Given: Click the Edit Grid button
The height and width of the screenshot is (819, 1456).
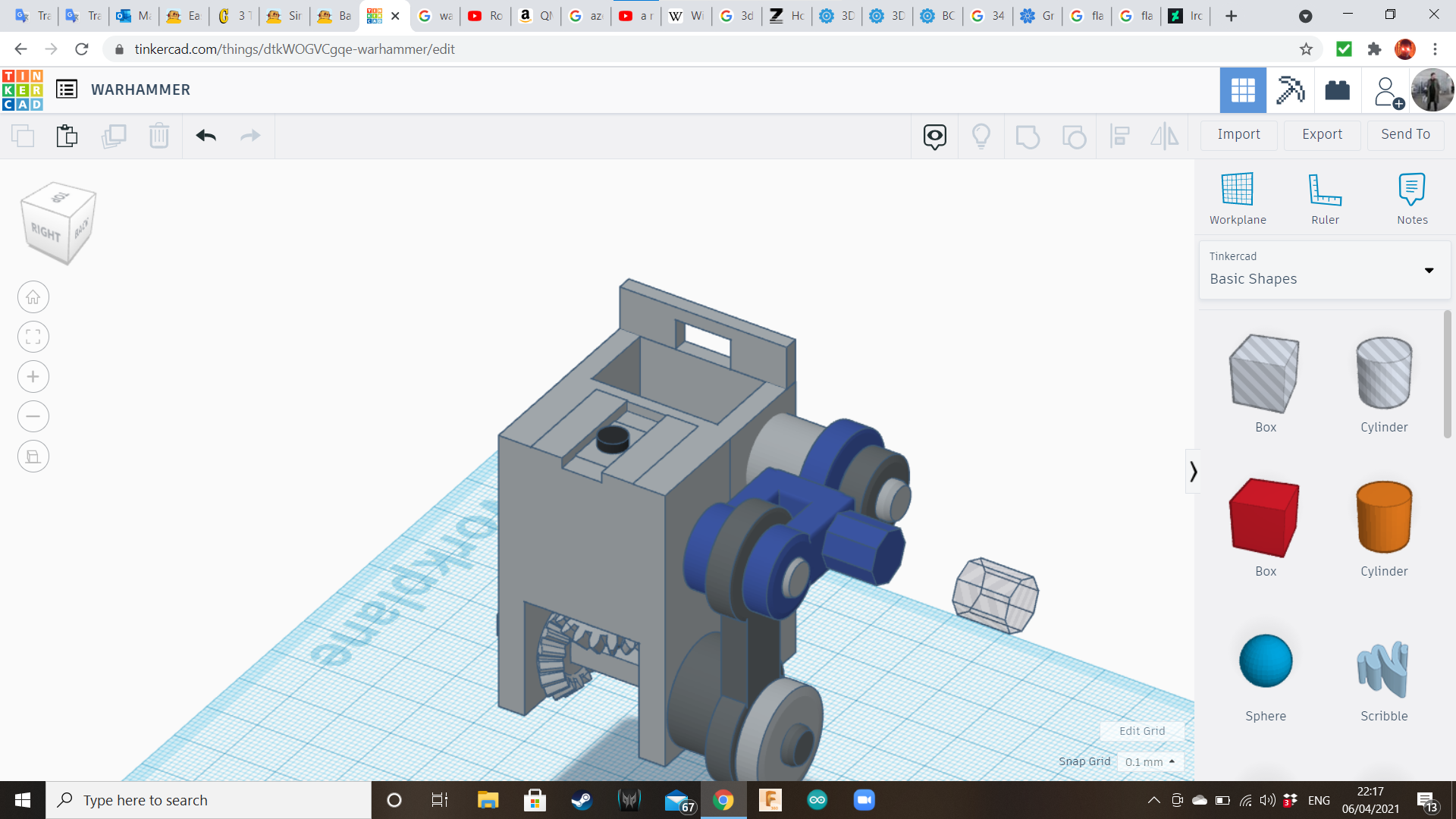Looking at the screenshot, I should [x=1142, y=731].
